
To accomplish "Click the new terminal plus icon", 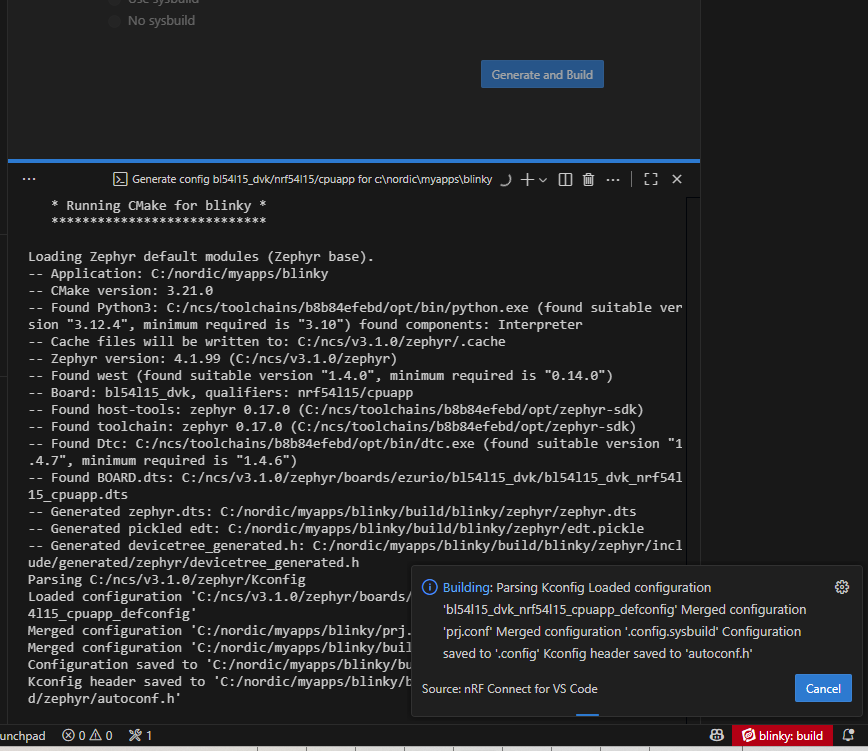I will pos(527,179).
